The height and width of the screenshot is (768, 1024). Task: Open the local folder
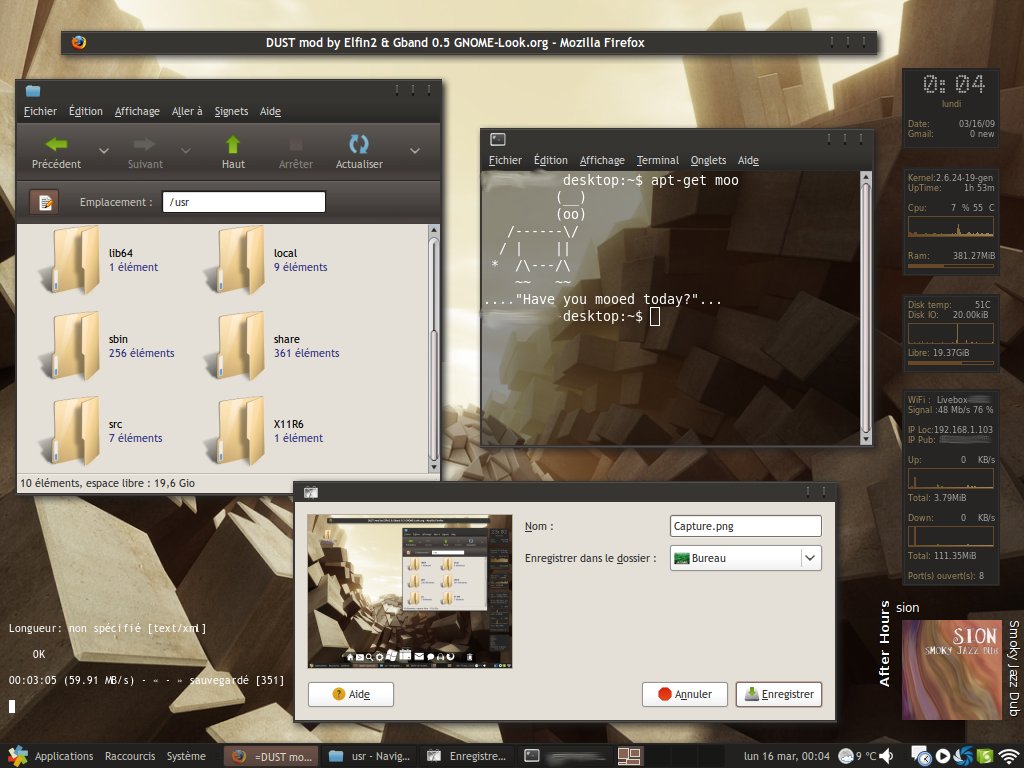238,259
